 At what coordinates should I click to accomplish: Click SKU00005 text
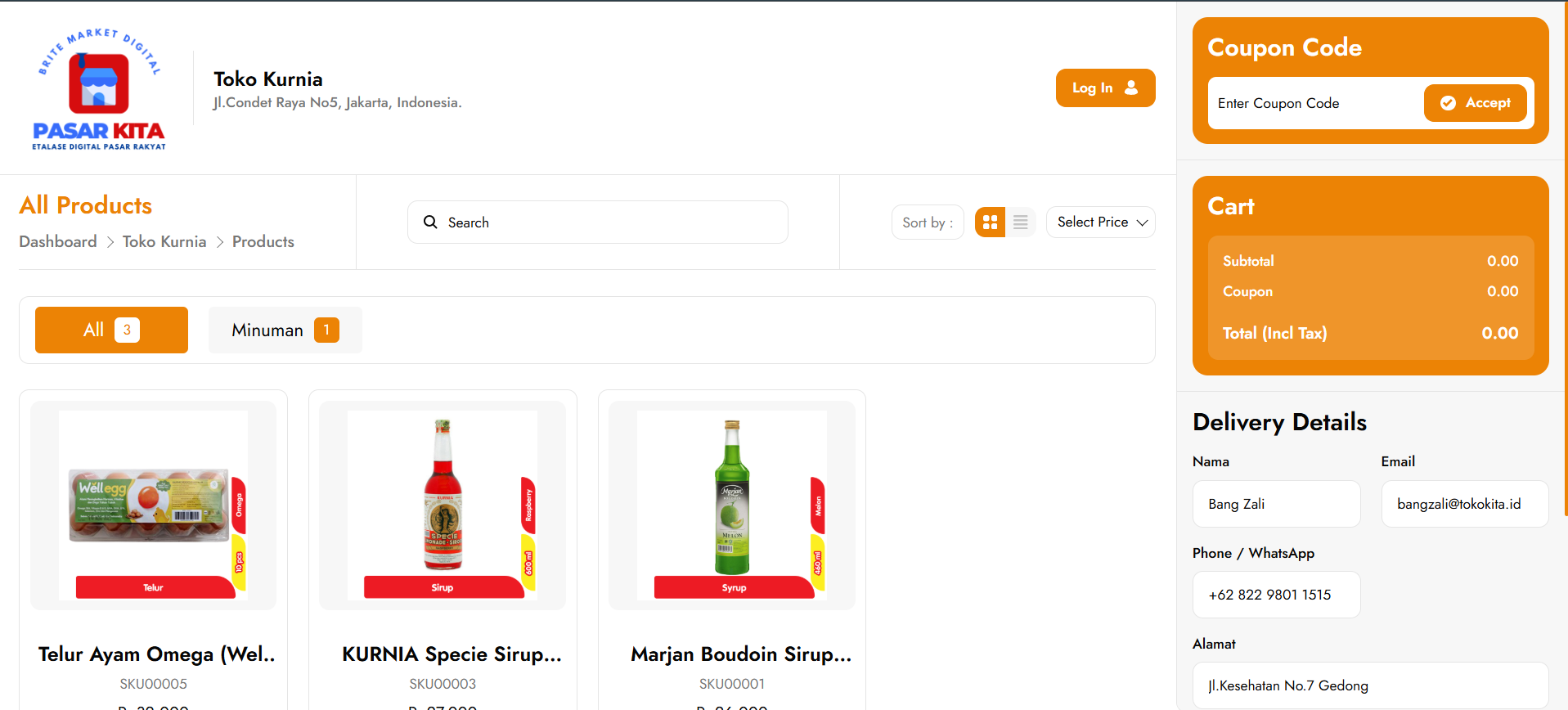[x=153, y=684]
